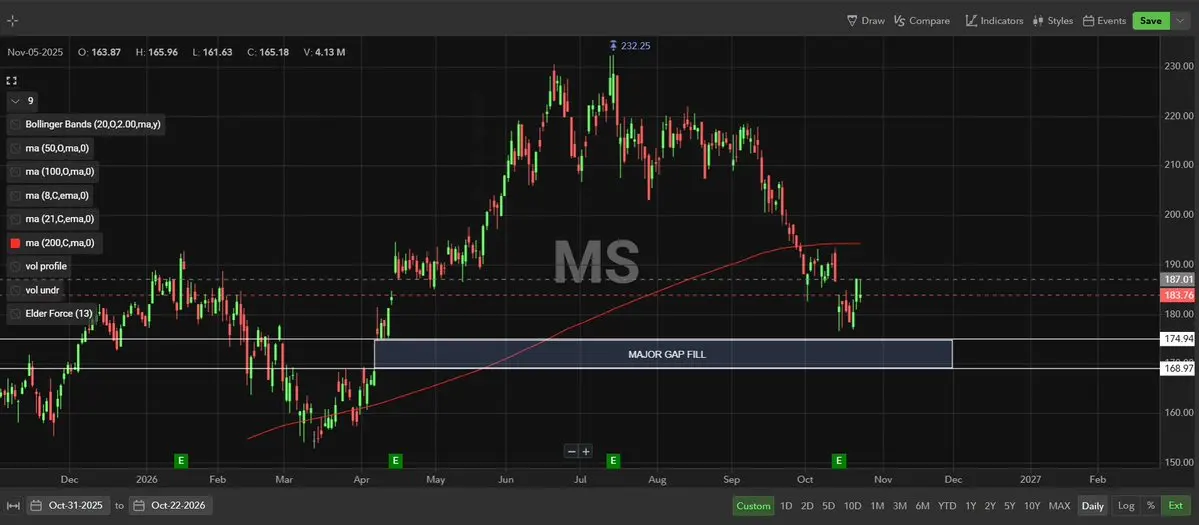Click the 168.97 price level label
The image size is (1199, 525).
1178,368
